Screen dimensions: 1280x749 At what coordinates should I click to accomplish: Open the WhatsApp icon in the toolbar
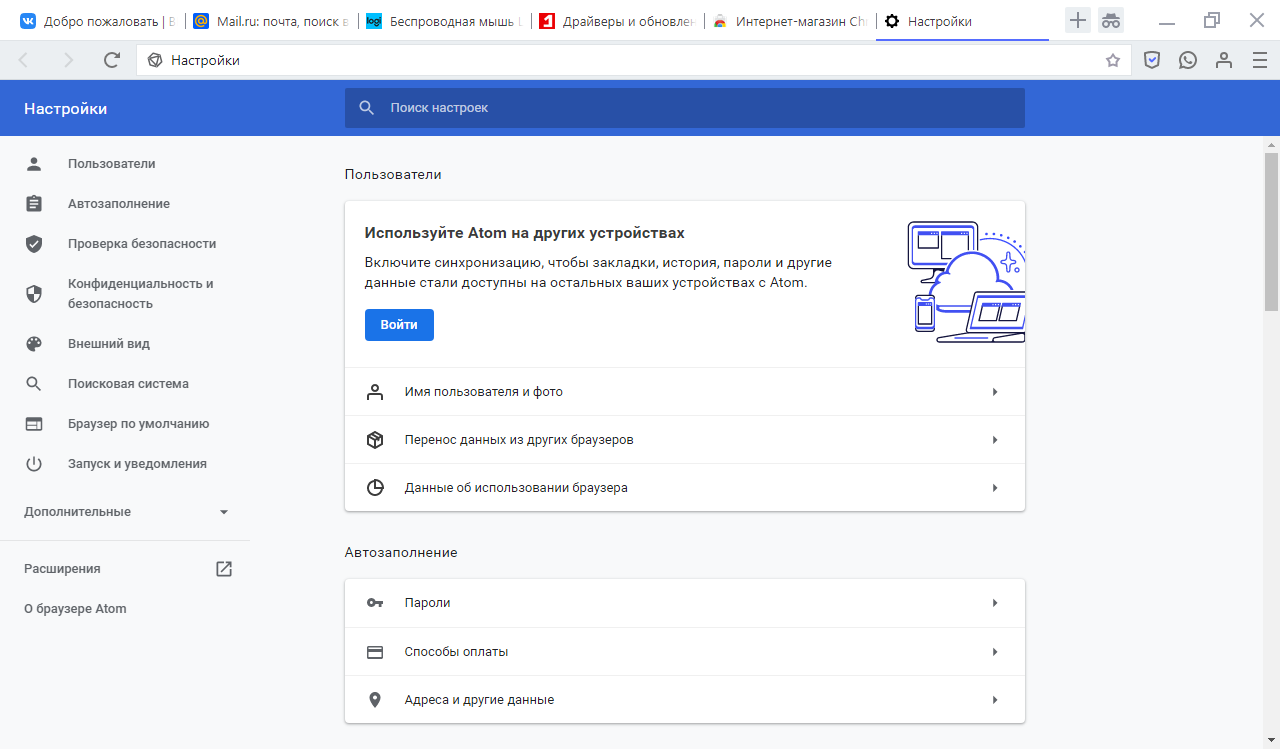(x=1188, y=60)
